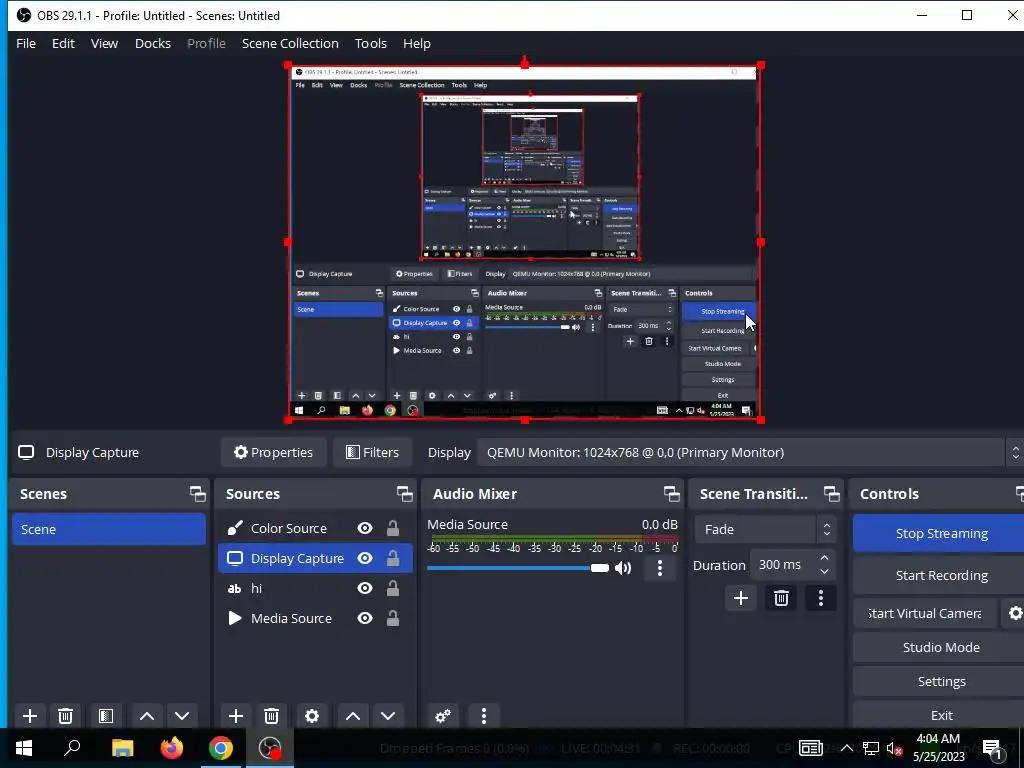
Task: Float the Scenes dock icon
Action: [x=197, y=494]
